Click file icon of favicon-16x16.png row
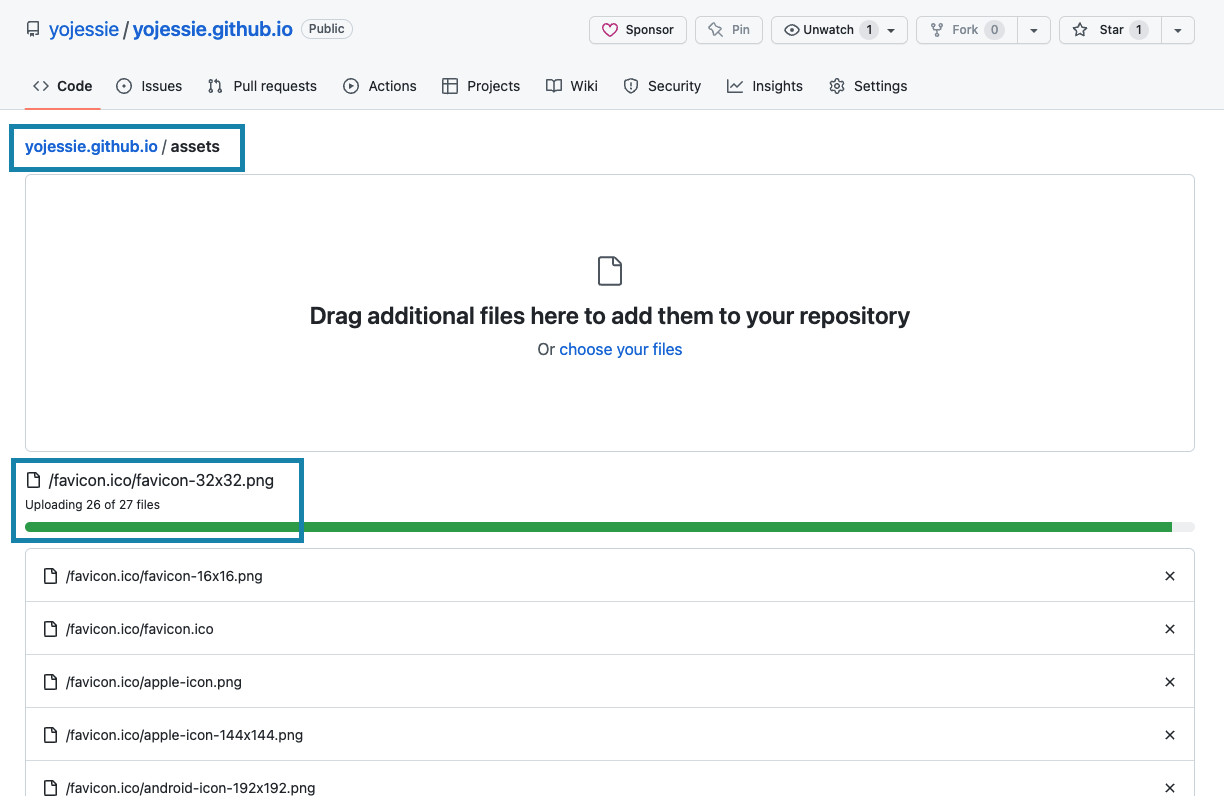This screenshot has height=796, width=1224. (x=50, y=576)
